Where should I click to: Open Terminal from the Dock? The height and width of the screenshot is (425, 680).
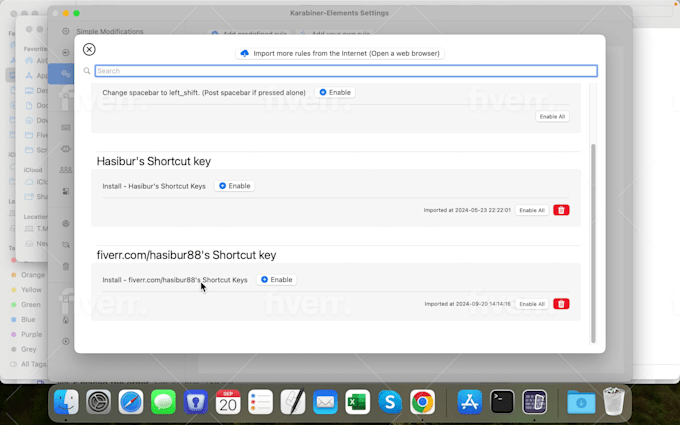point(502,402)
